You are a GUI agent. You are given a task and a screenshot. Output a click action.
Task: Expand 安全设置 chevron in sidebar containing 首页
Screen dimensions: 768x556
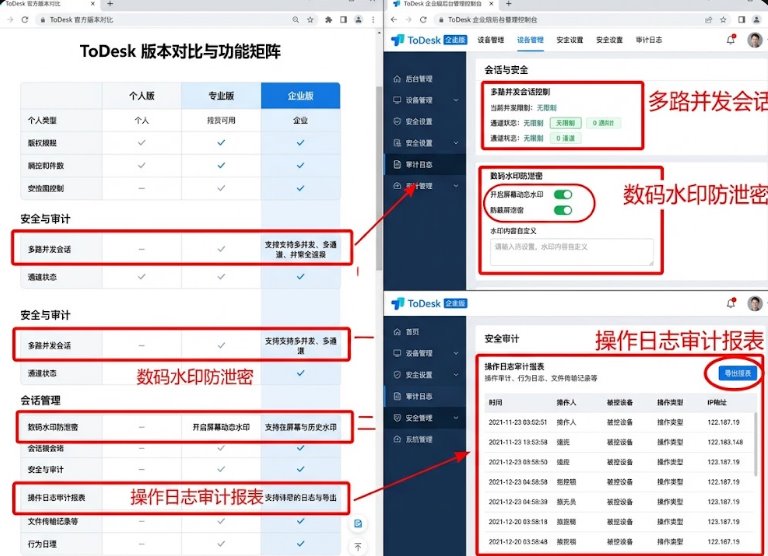click(456, 375)
